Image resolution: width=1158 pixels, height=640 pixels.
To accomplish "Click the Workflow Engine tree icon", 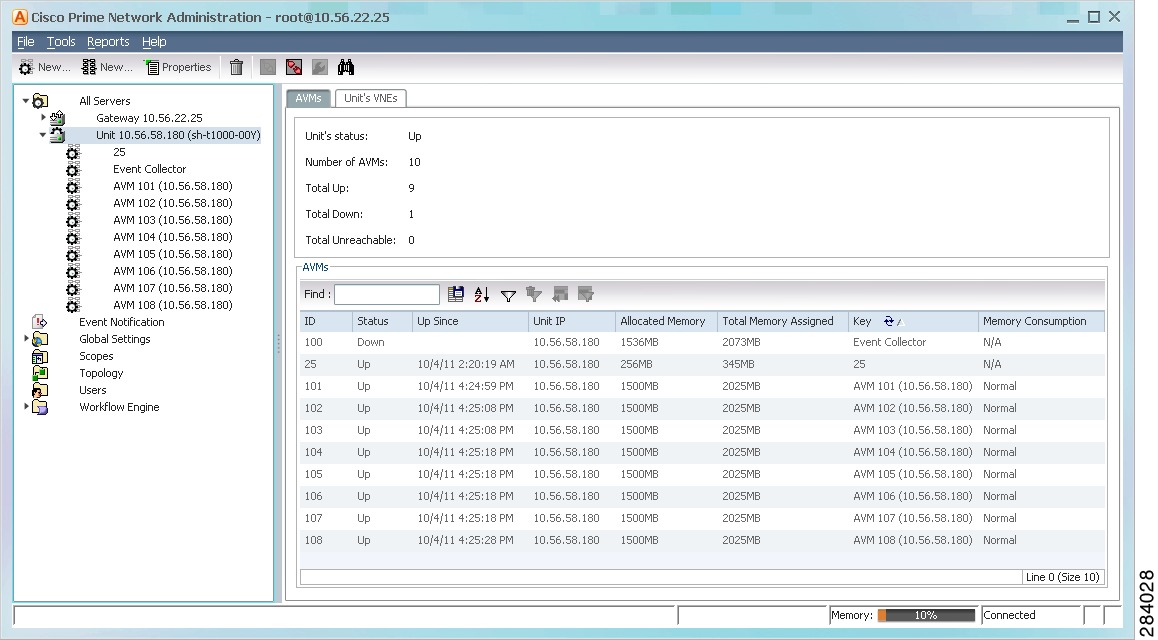I will tap(41, 407).
